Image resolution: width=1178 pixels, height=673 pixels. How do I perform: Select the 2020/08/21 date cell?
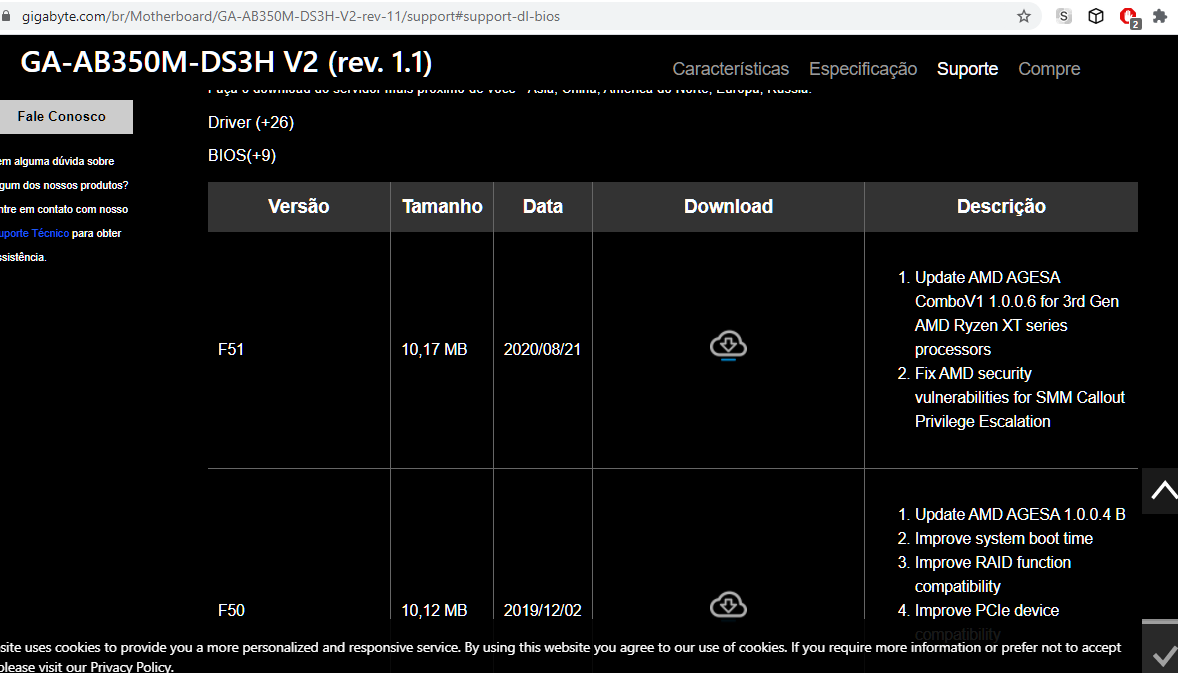(542, 349)
